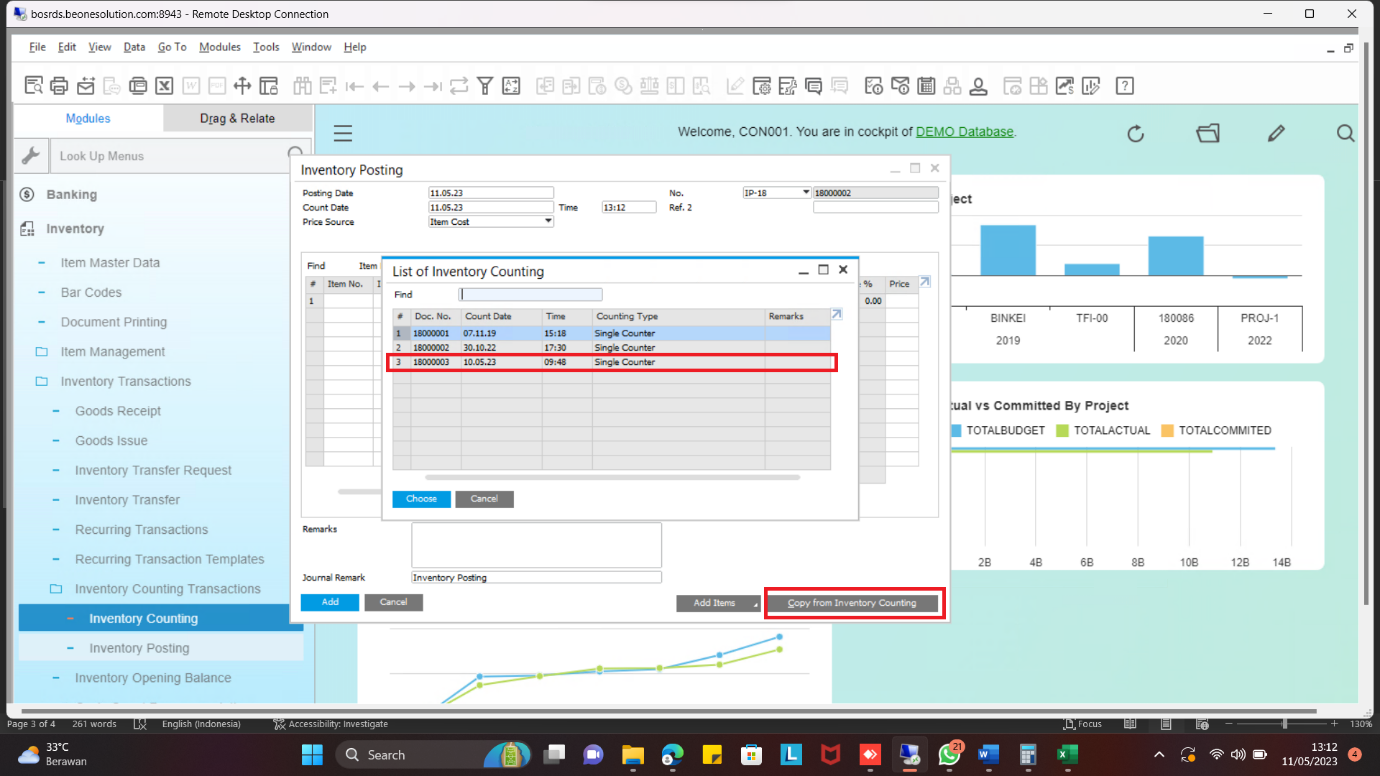Image resolution: width=1380 pixels, height=776 pixels.
Task: Go to Previous Record arrow icon
Action: coord(380,86)
